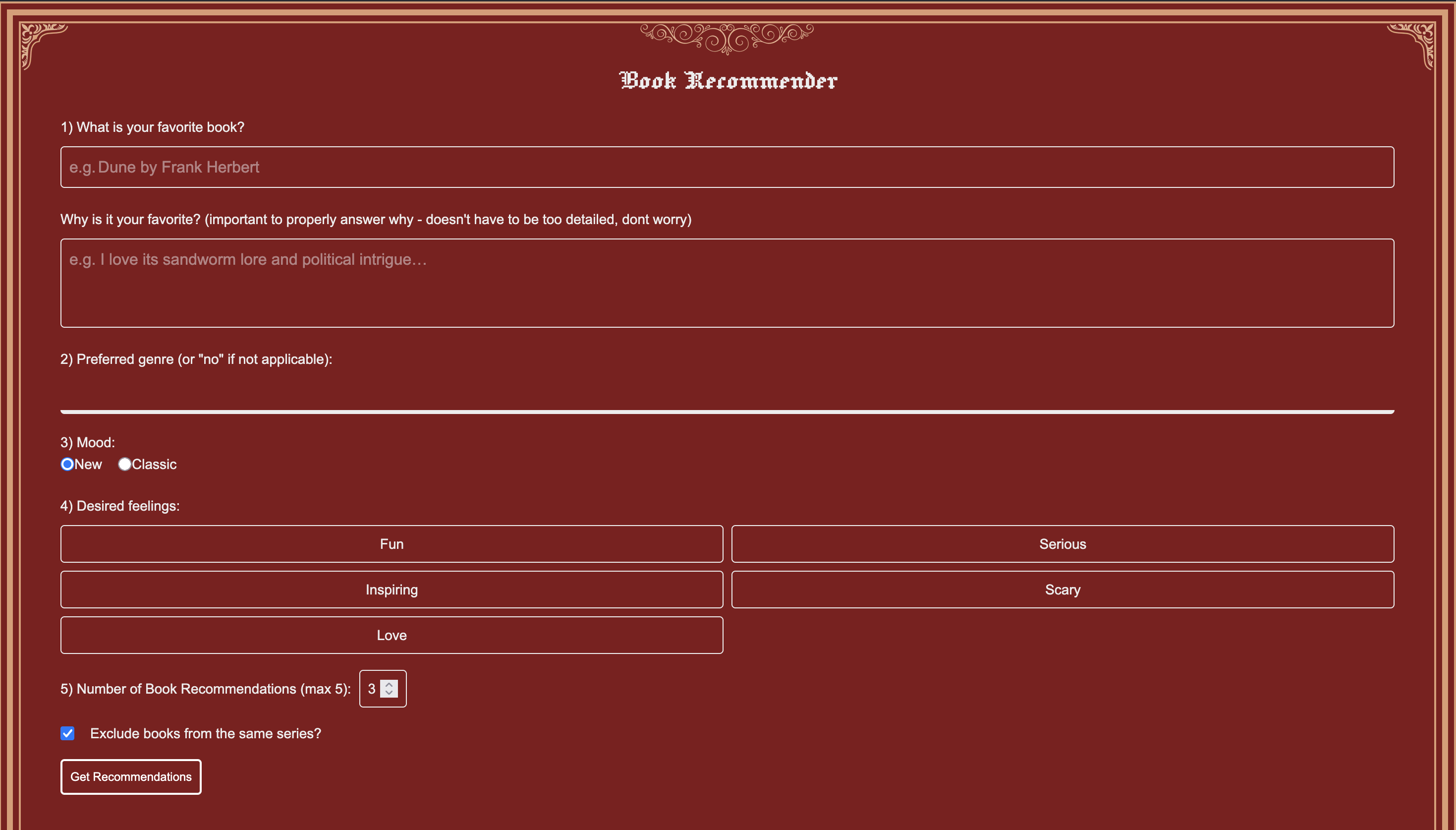This screenshot has width=1456, height=830.
Task: Focus the favorite book text field
Action: [727, 167]
